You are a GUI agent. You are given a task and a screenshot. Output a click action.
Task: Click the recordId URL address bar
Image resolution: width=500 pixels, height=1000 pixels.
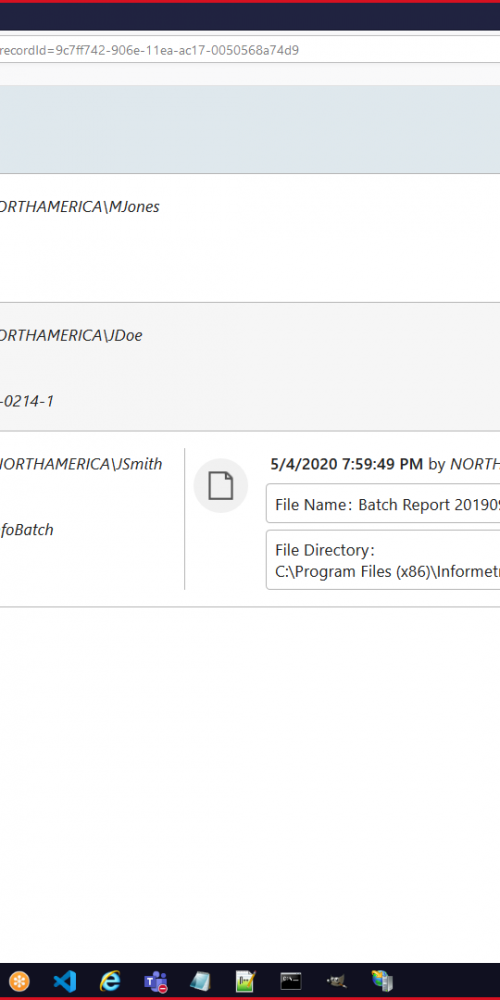tap(250, 50)
